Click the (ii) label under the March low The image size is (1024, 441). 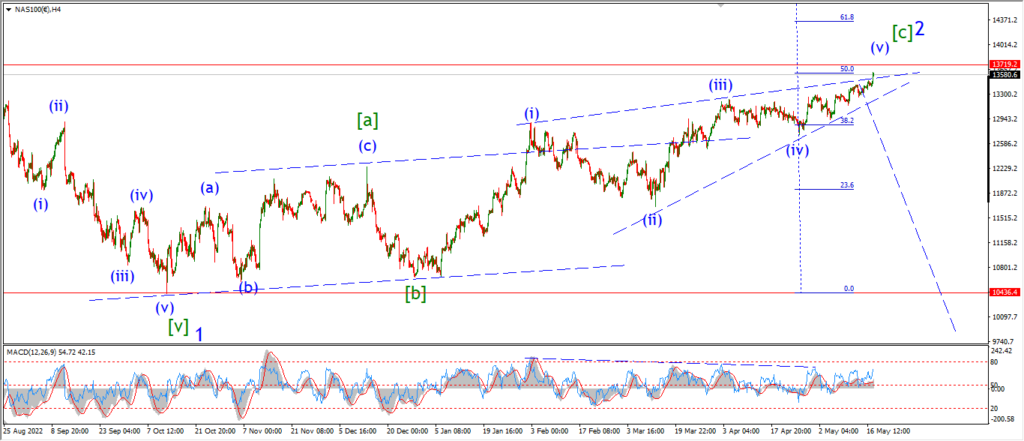[652, 220]
